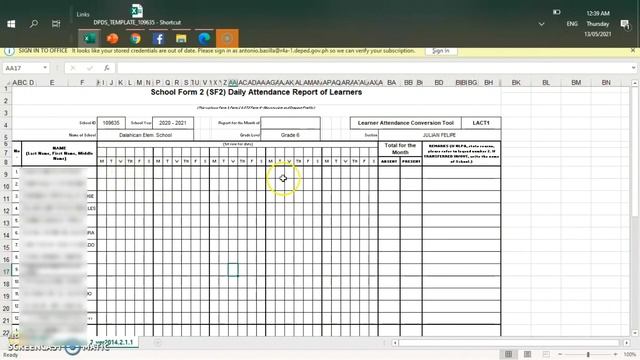Open the orange recorder app in the taskbar
This screenshot has width=640, height=360.
(227, 38)
